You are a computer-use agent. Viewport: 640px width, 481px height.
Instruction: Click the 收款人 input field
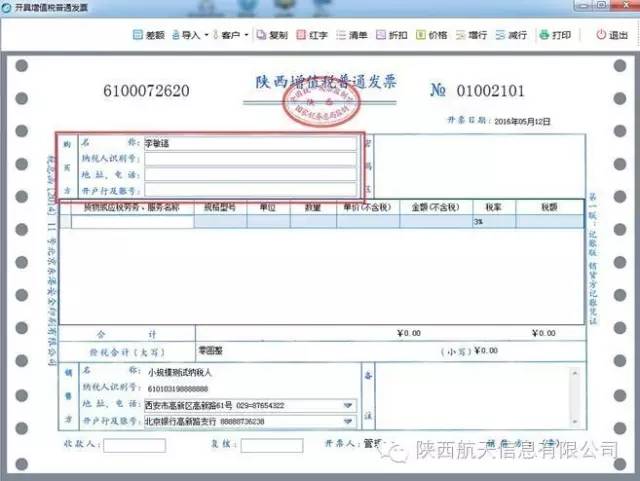tap(135, 445)
